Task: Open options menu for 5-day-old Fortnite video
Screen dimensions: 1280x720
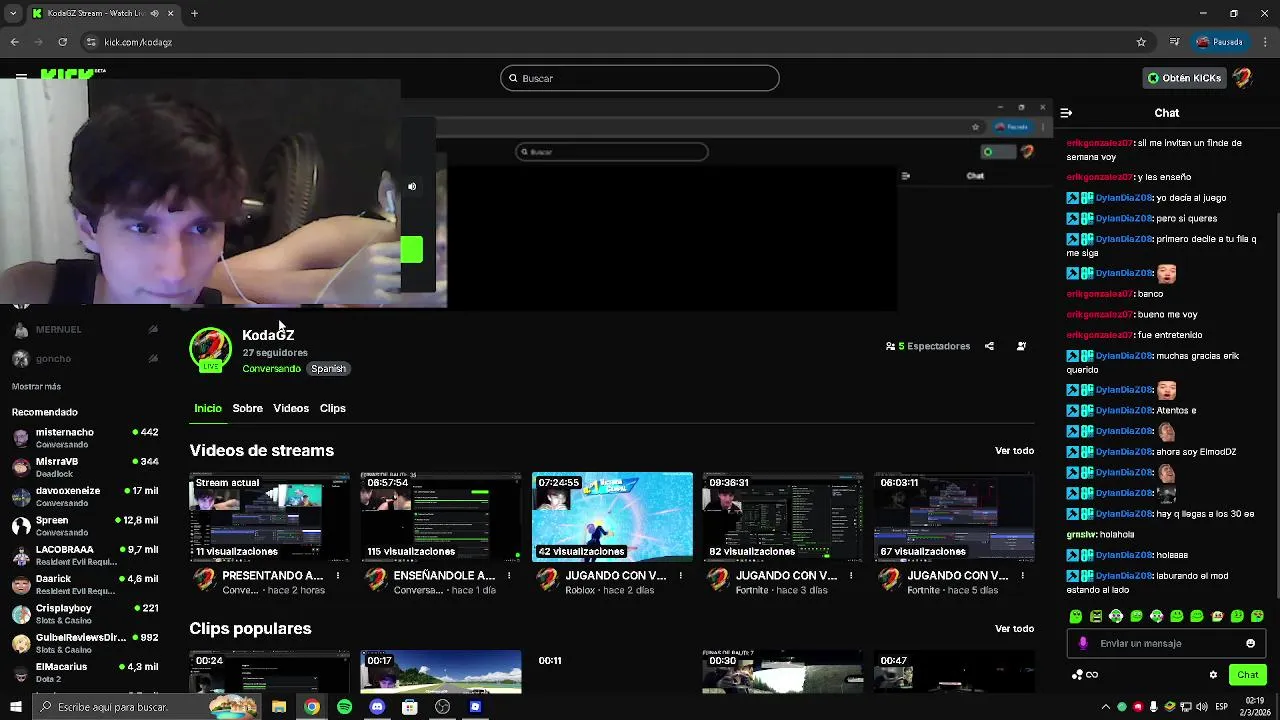Action: (1023, 576)
